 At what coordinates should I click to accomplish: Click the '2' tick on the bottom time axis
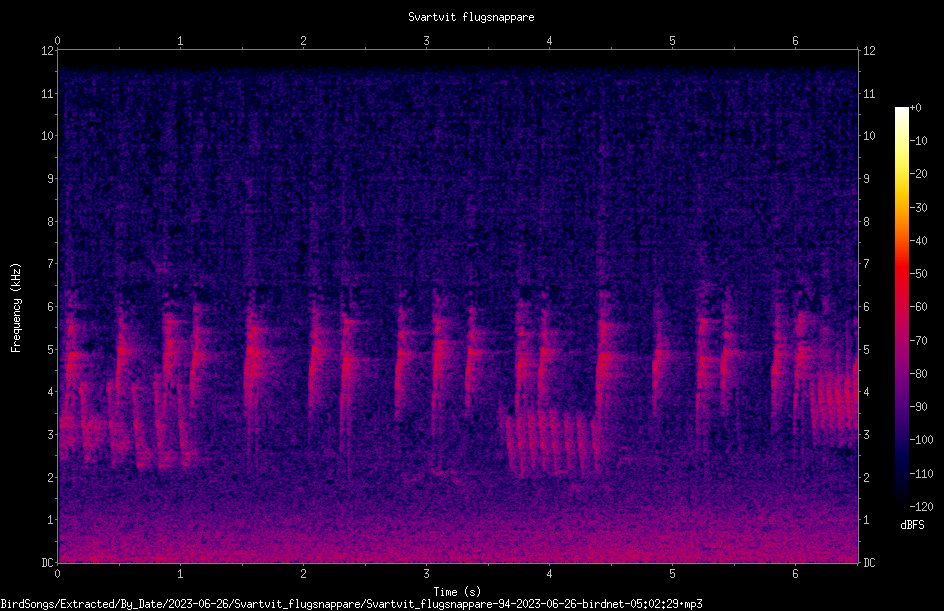tap(303, 574)
